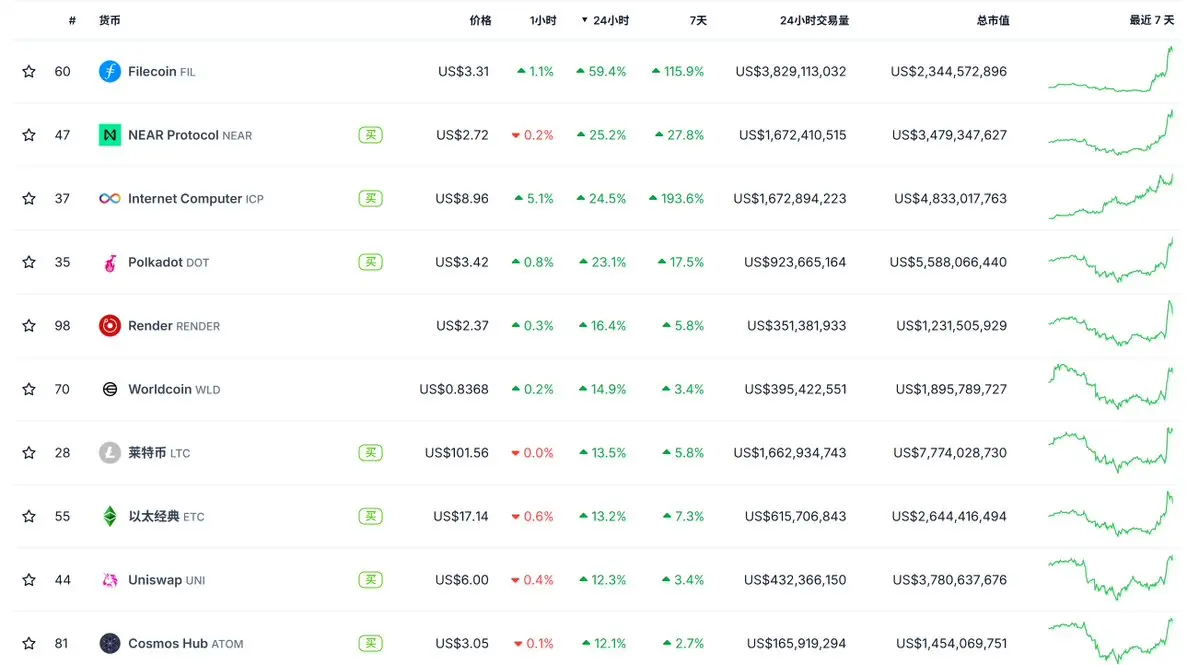Click the Polkadot buy badge
Viewport: 1199px width, 665px height.
370,261
